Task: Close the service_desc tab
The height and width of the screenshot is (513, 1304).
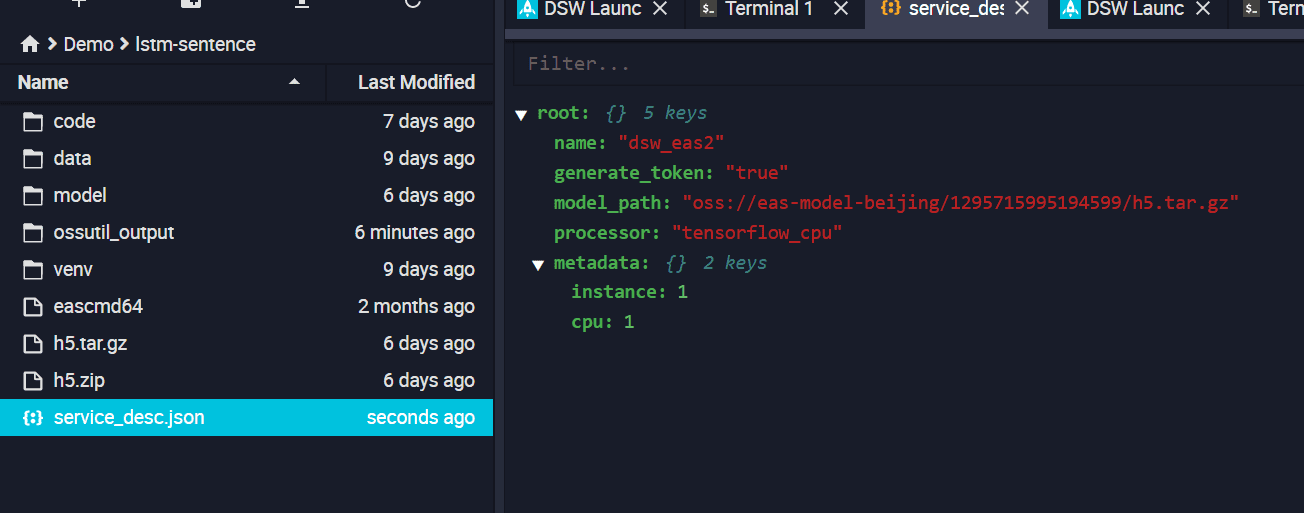Action: [1021, 9]
